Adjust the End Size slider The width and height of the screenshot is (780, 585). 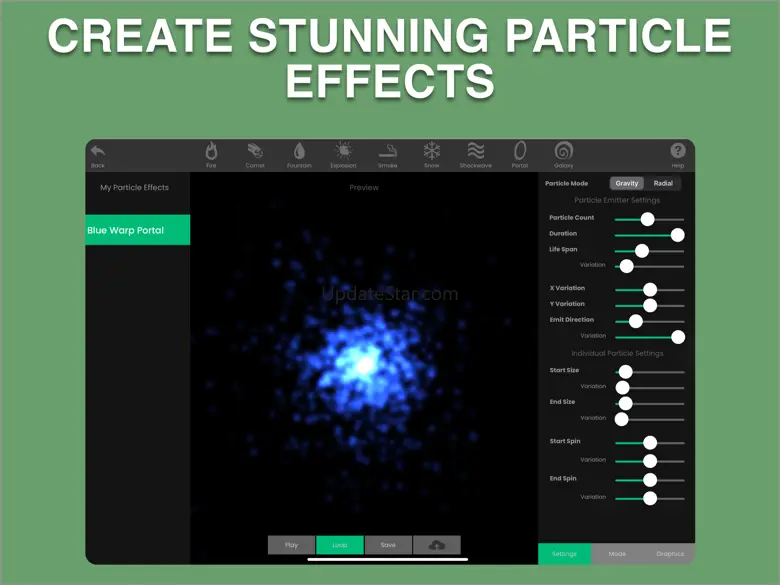(649, 403)
